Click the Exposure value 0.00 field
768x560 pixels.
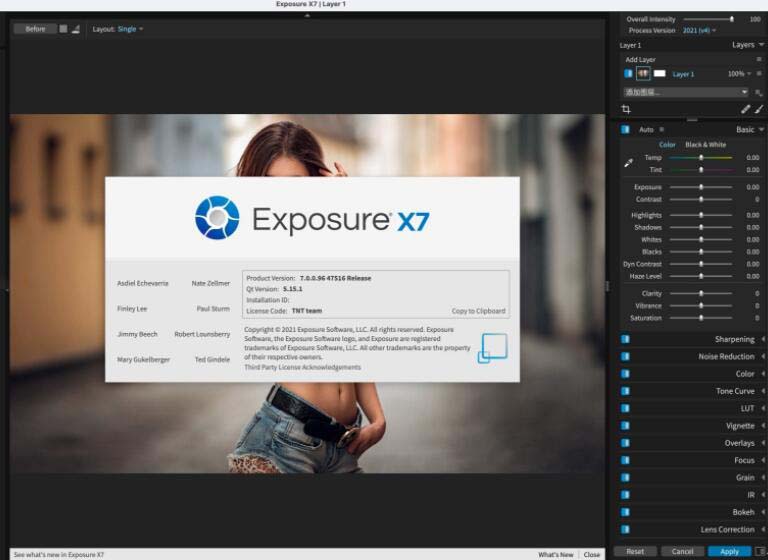point(752,187)
